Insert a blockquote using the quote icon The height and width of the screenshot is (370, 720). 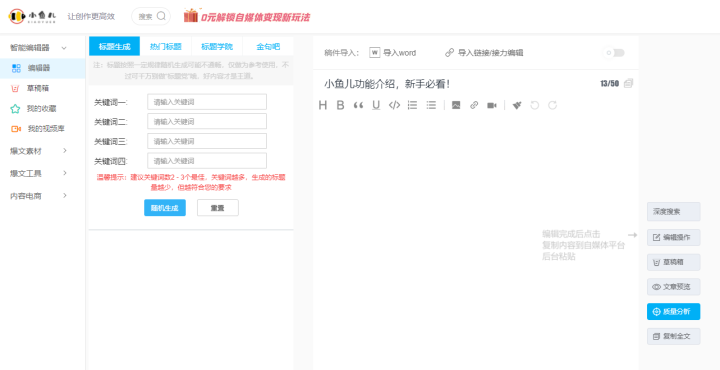(x=358, y=105)
